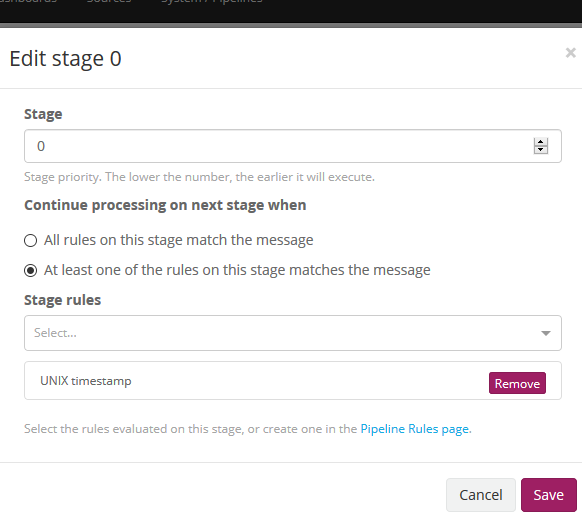Click 'Continue processing on next stage when' heading
Screen dimensions: 582x523
click(165, 205)
